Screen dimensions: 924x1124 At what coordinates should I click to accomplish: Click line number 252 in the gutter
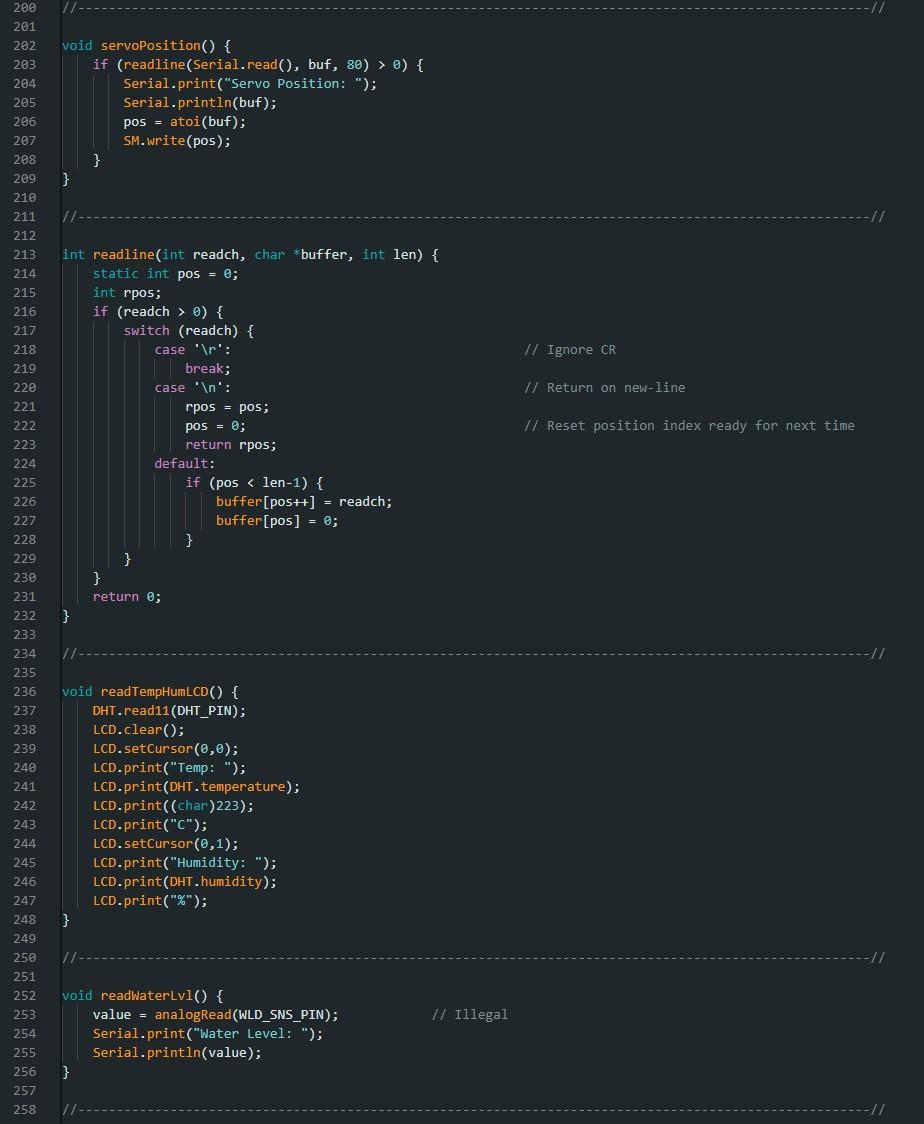click(24, 995)
